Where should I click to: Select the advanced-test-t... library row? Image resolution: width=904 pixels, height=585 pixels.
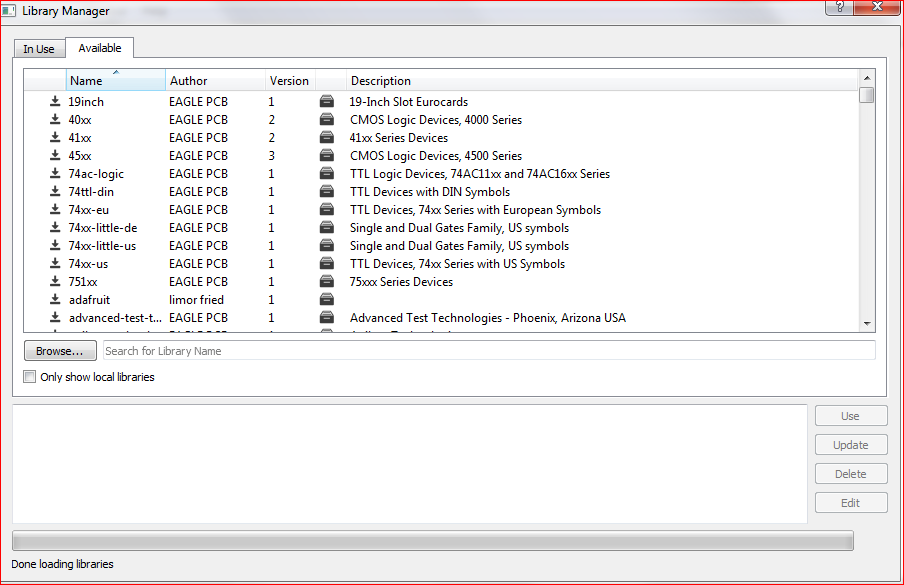click(x=115, y=318)
